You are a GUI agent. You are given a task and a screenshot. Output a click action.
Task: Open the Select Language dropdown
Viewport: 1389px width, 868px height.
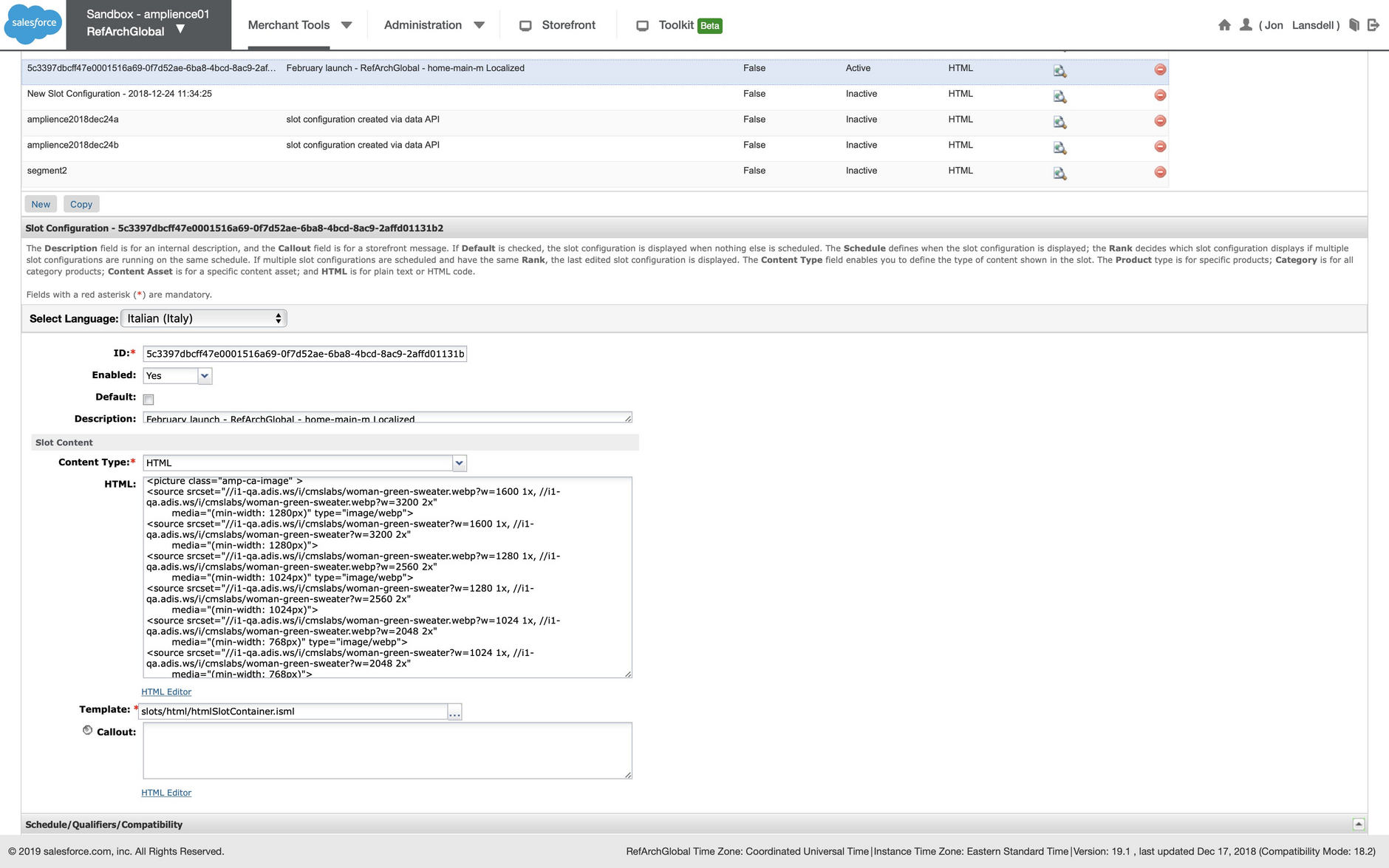point(203,318)
